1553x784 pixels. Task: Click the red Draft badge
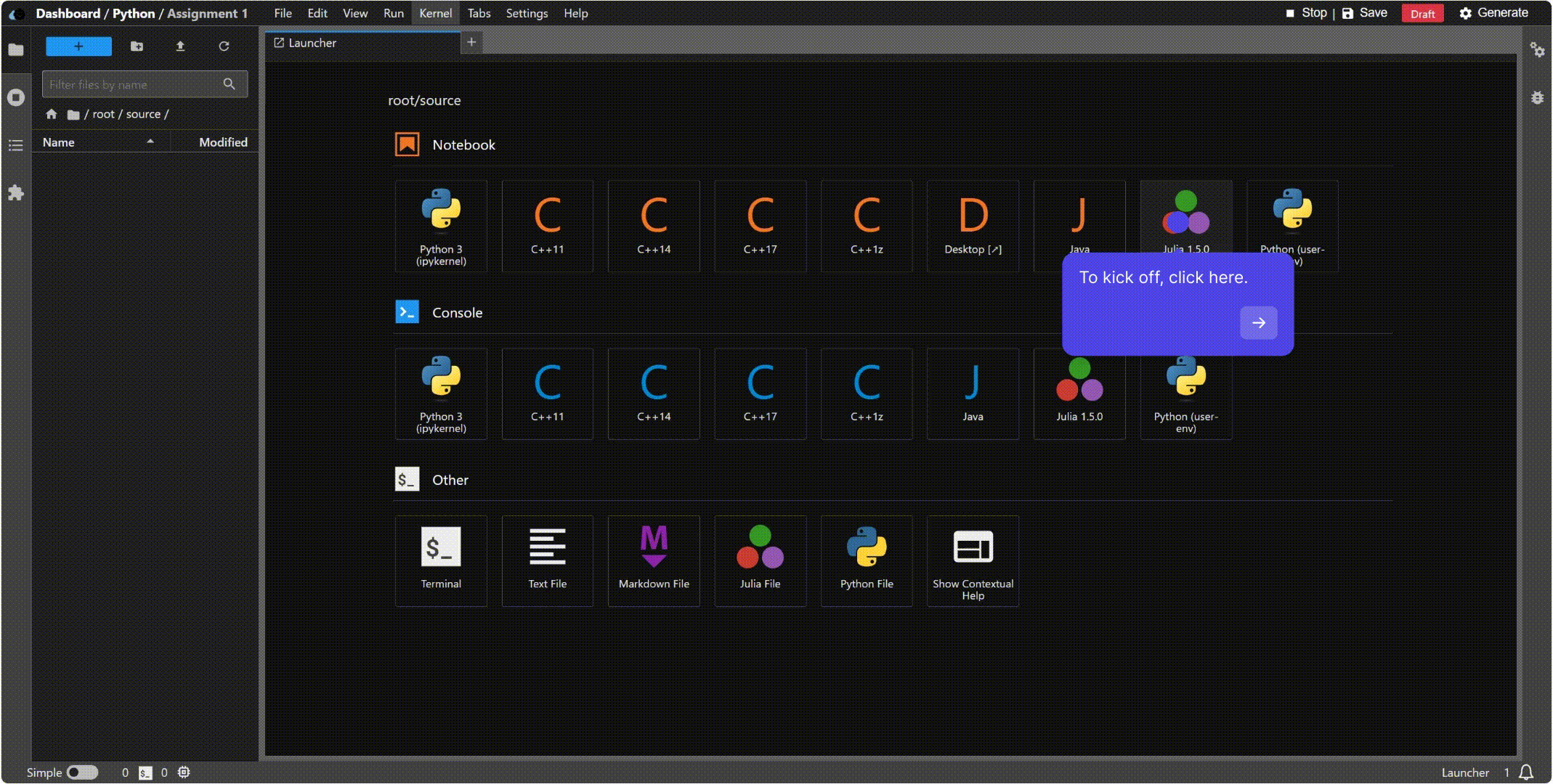click(x=1422, y=14)
